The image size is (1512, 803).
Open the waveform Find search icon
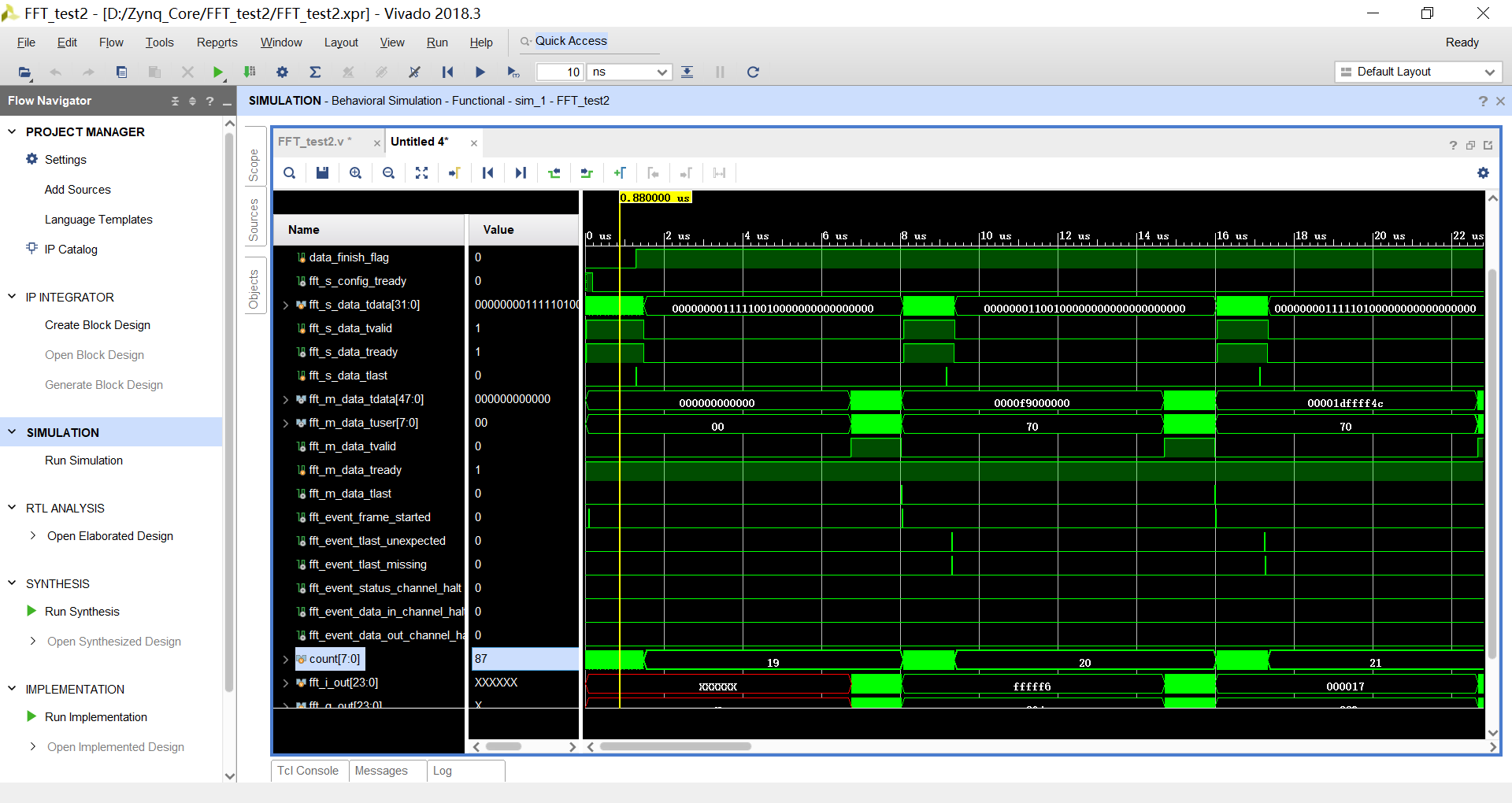[x=289, y=173]
